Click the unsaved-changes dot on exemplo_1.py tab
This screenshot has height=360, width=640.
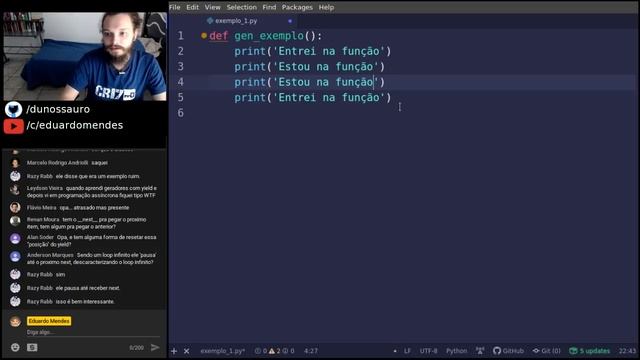[290, 21]
